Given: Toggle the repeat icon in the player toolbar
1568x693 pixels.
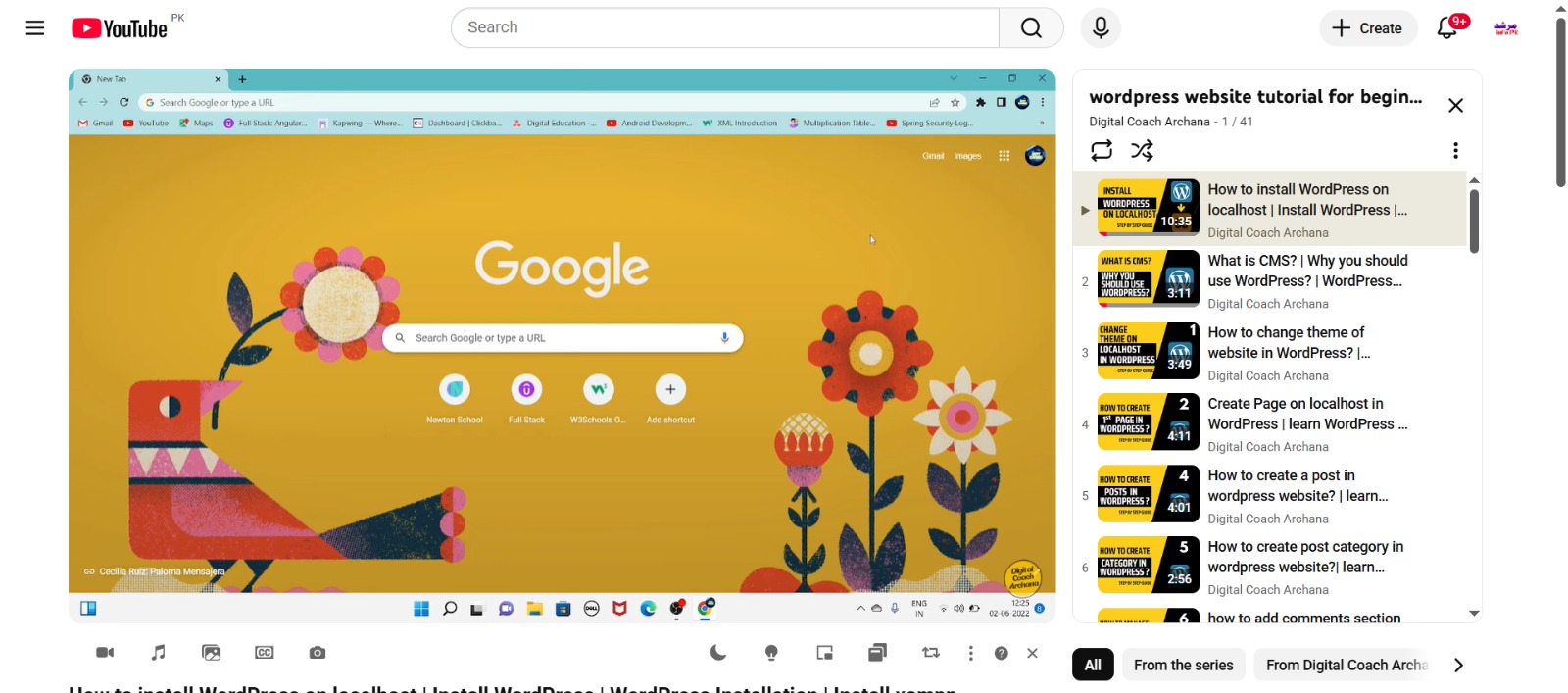Looking at the screenshot, I should pyautogui.click(x=931, y=653).
